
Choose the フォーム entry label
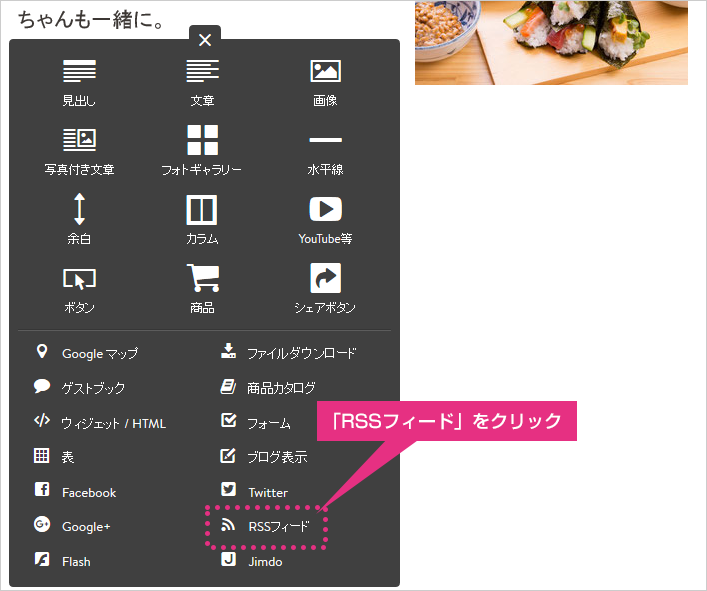pyautogui.click(x=269, y=423)
